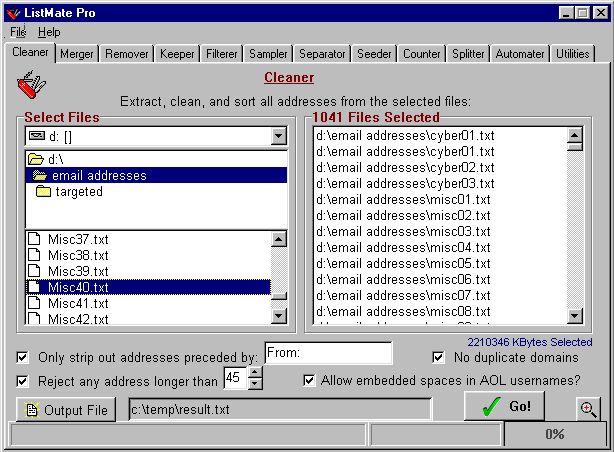614x452 pixels.
Task: Click the open folder icon next to d:\
Action: (36, 159)
